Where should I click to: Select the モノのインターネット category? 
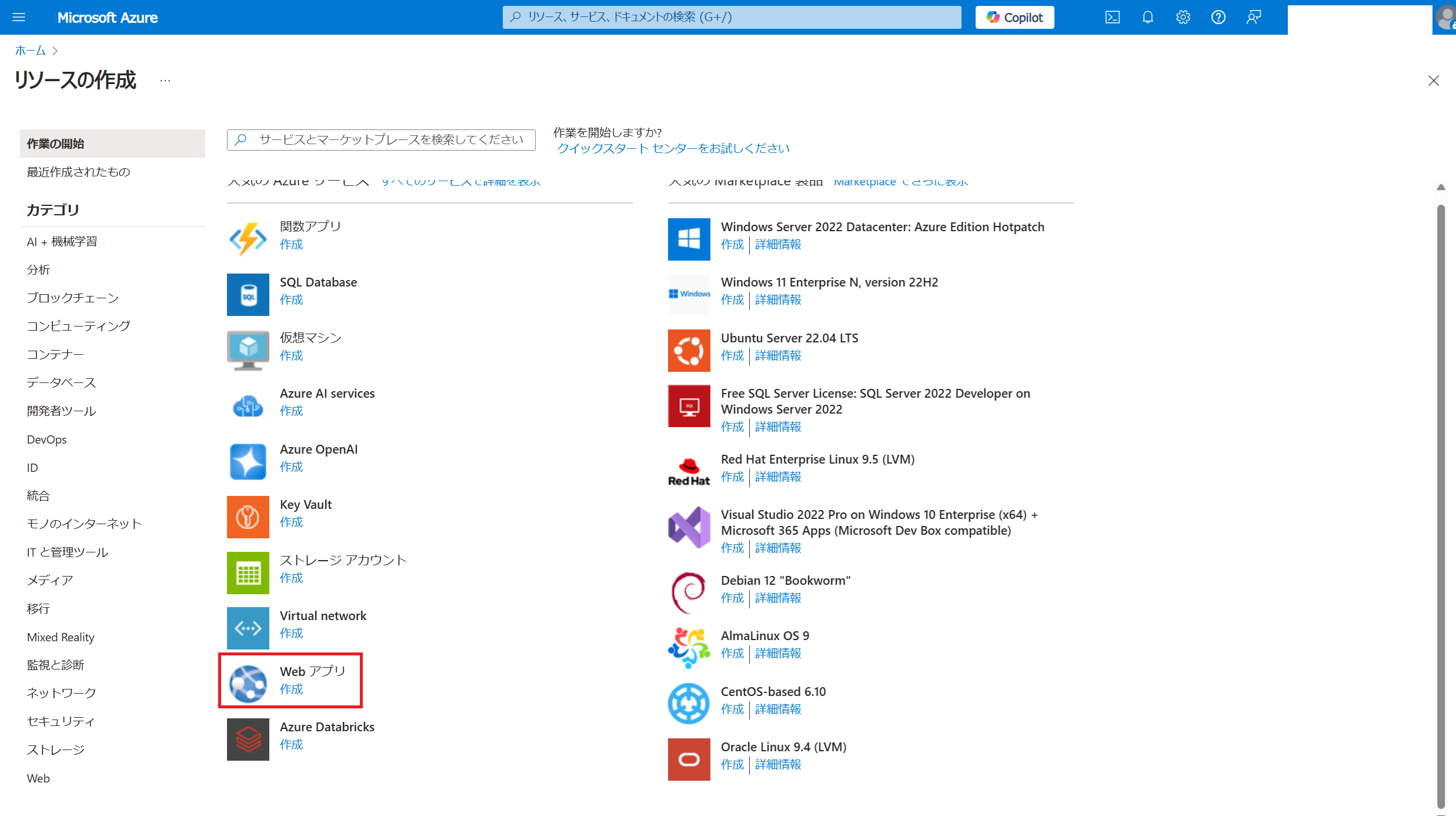coord(84,524)
